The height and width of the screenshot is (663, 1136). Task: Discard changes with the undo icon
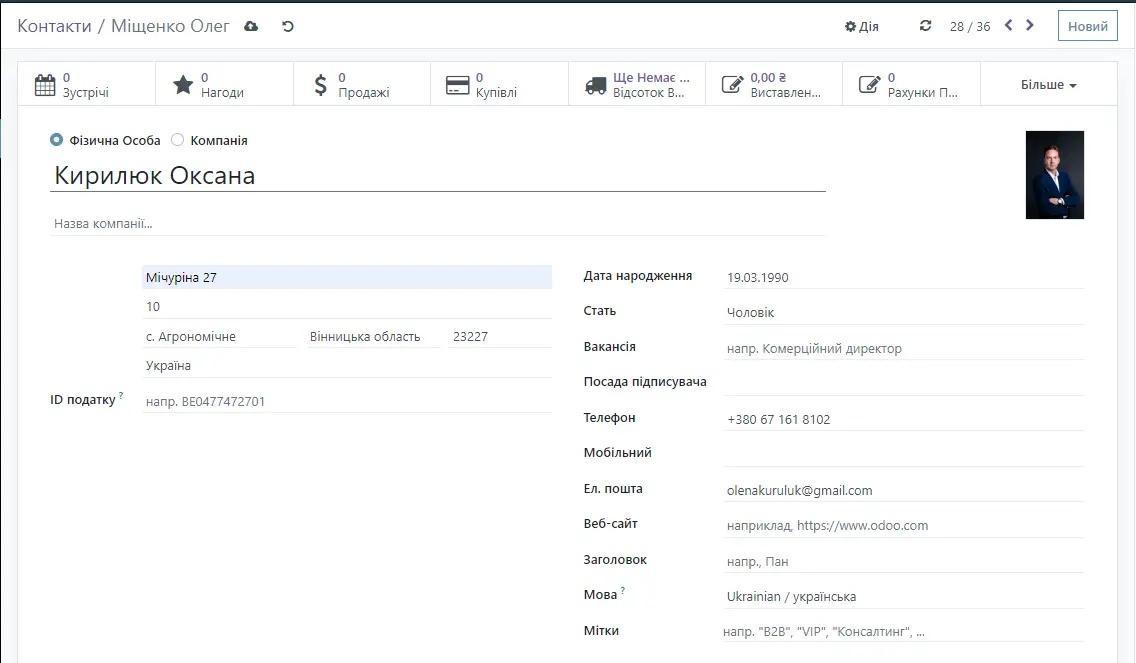tap(288, 26)
